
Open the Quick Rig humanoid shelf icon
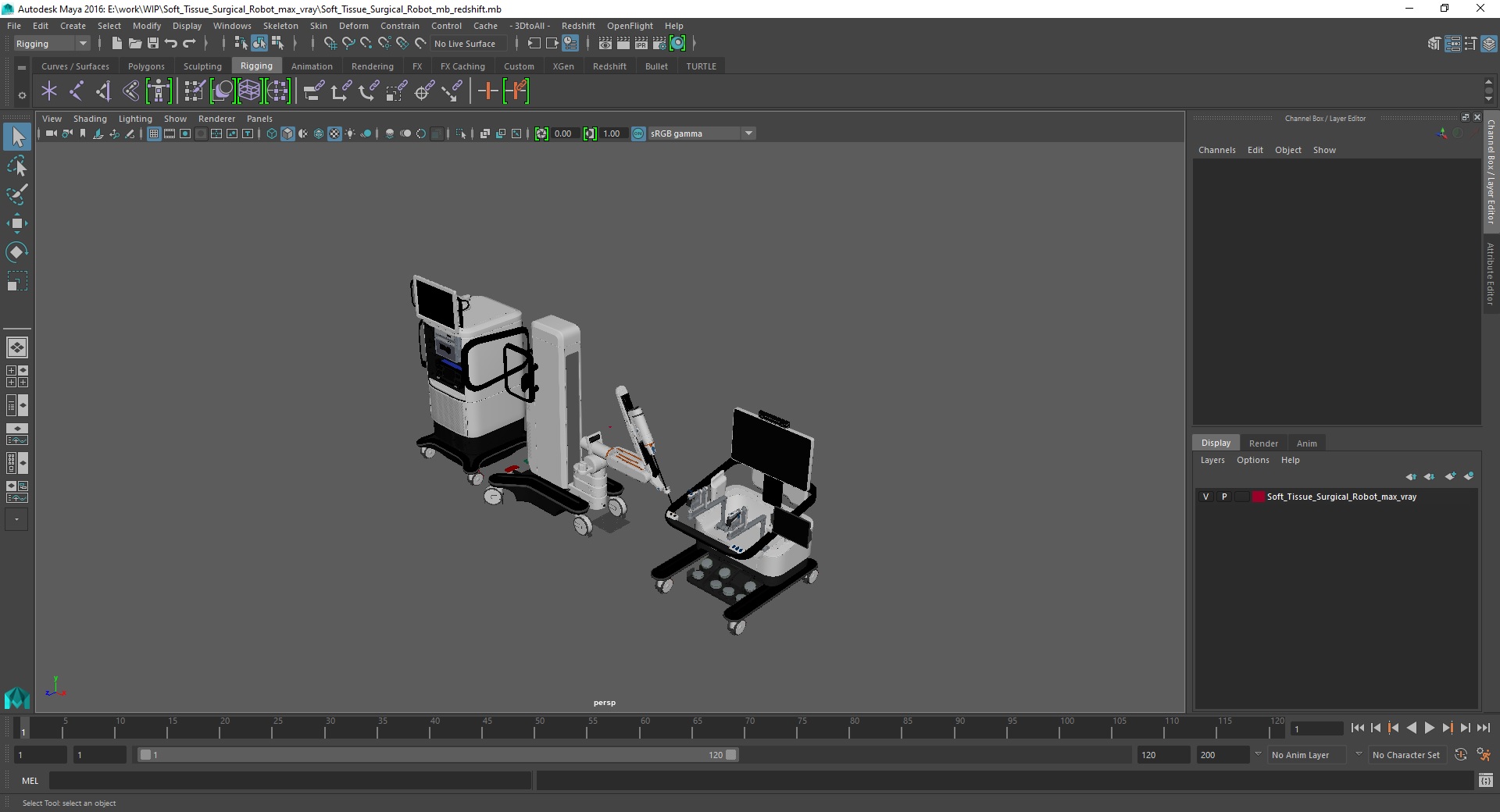(x=159, y=91)
